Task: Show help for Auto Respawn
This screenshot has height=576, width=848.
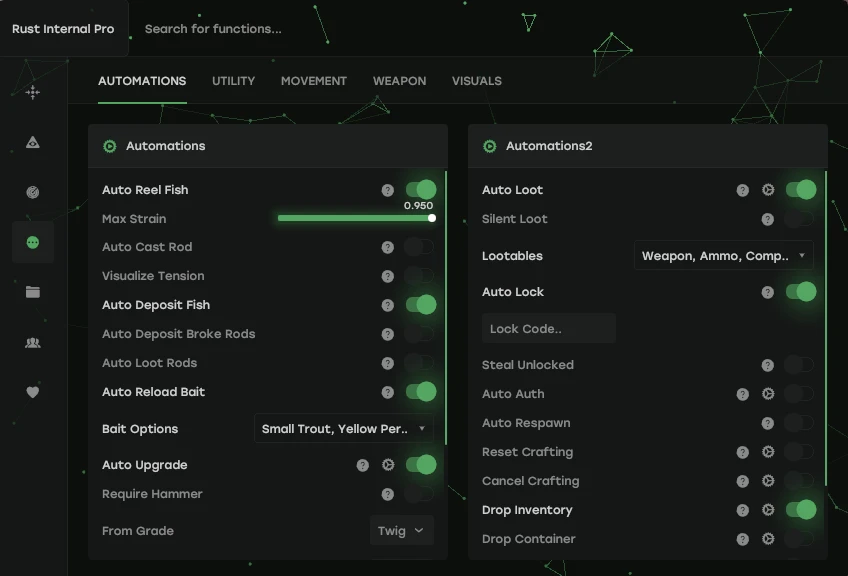Action: click(767, 423)
